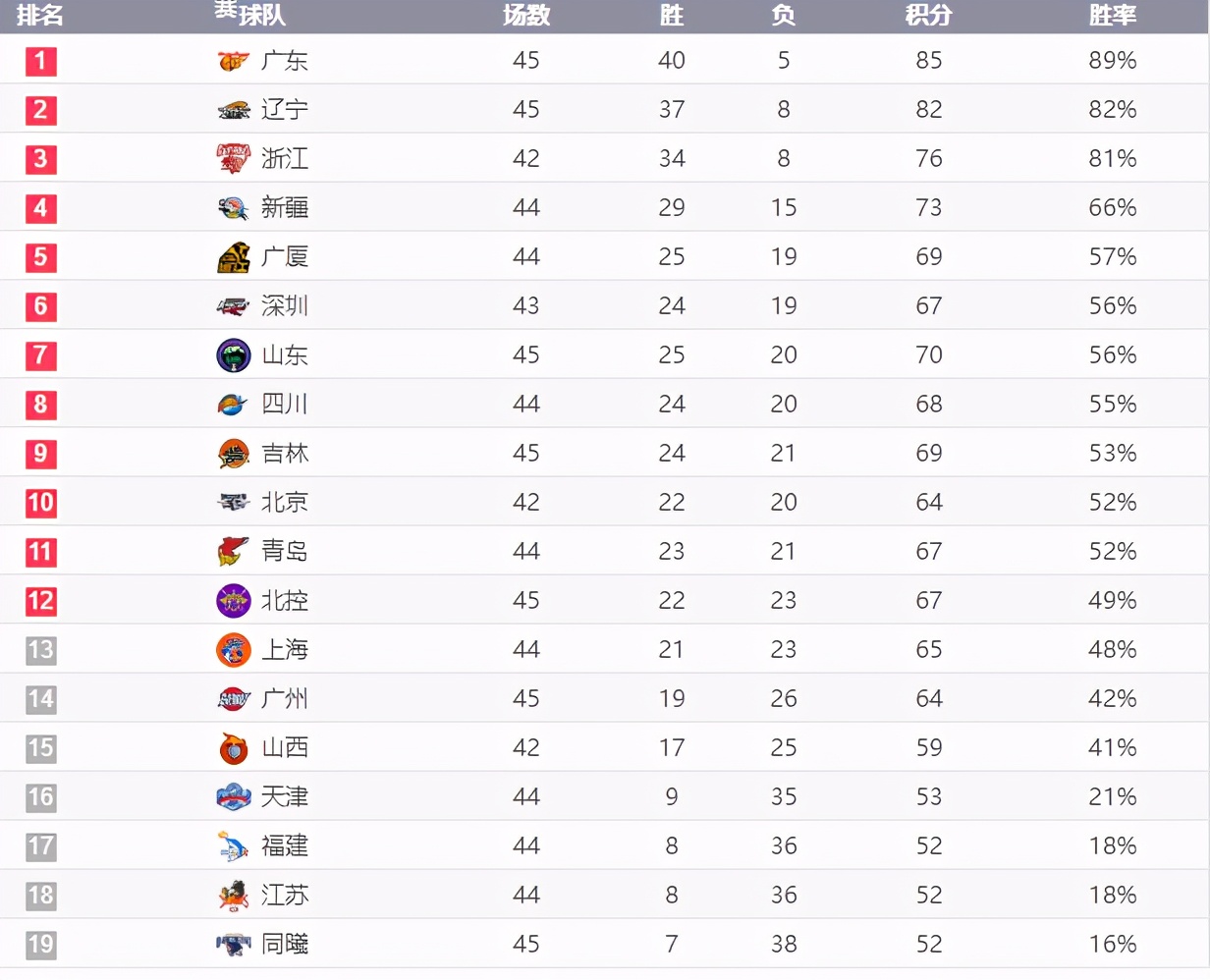
Task: Sort by the 胜率 column header
Action: click(x=1113, y=15)
